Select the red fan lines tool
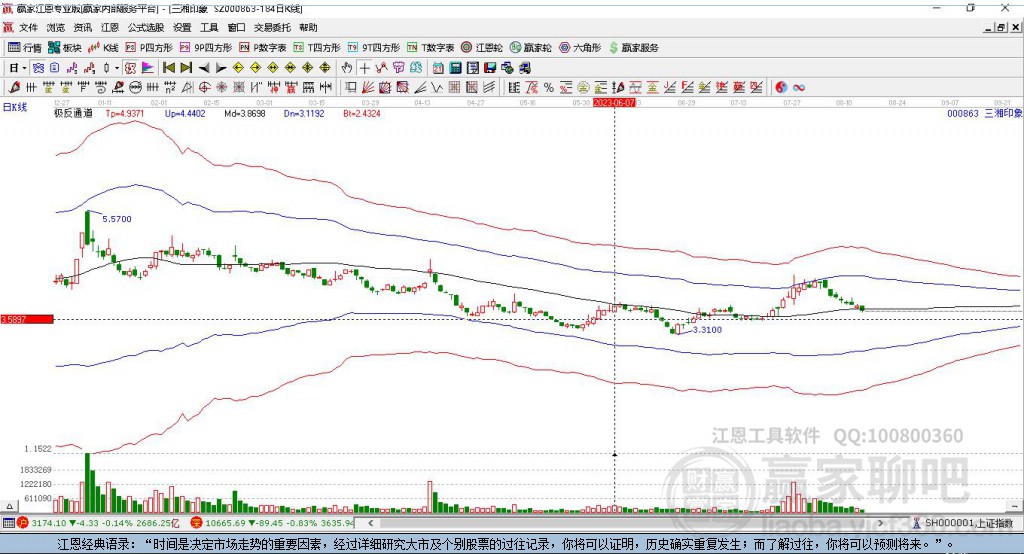 click(368, 87)
